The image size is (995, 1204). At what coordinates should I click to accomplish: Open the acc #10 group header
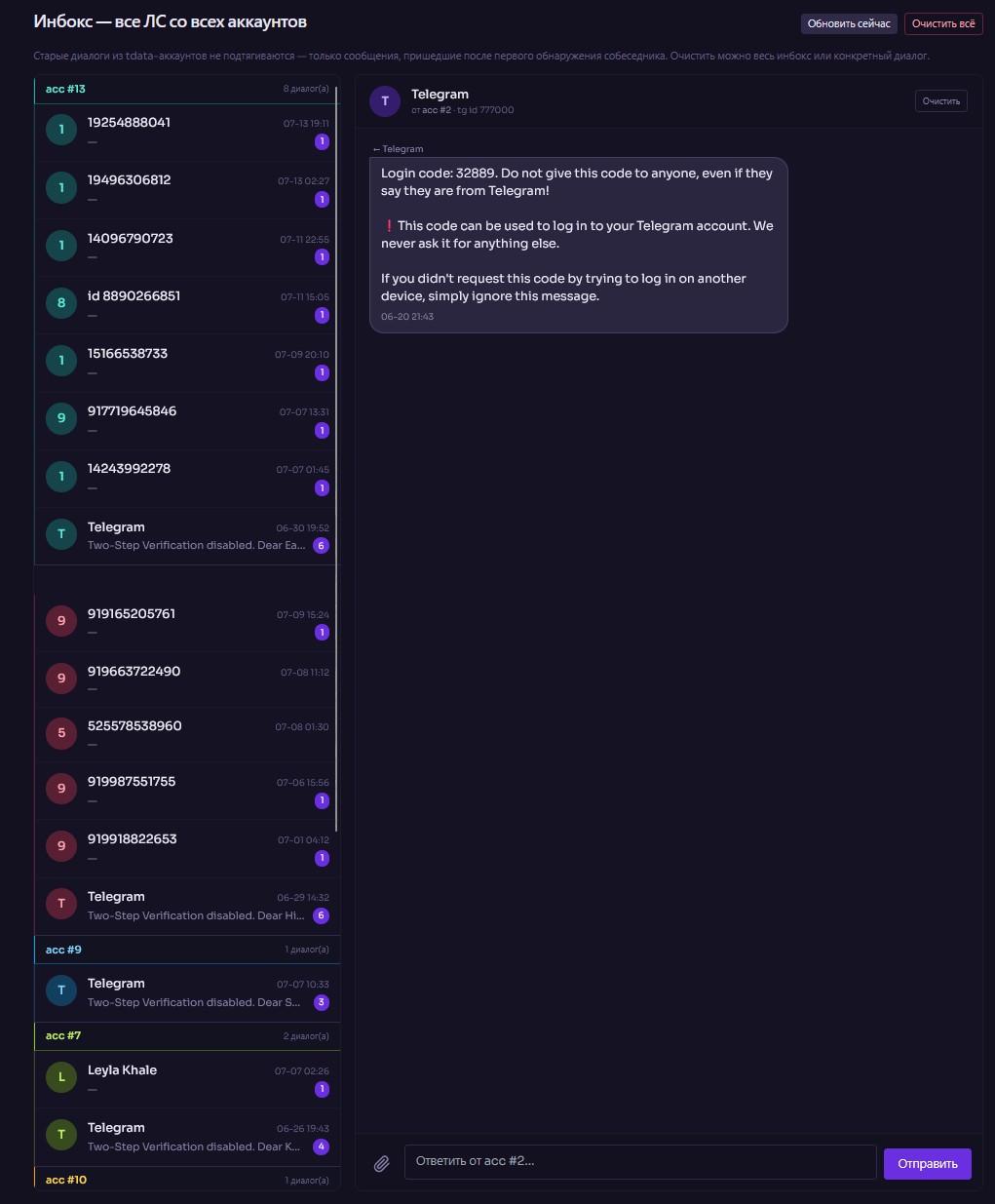[x=187, y=1180]
